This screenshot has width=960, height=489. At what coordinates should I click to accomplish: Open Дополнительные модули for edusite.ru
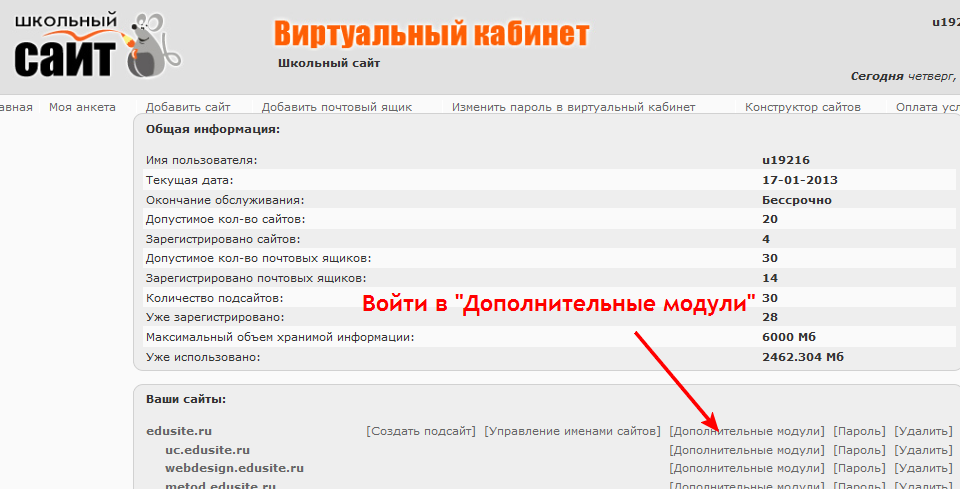click(747, 431)
